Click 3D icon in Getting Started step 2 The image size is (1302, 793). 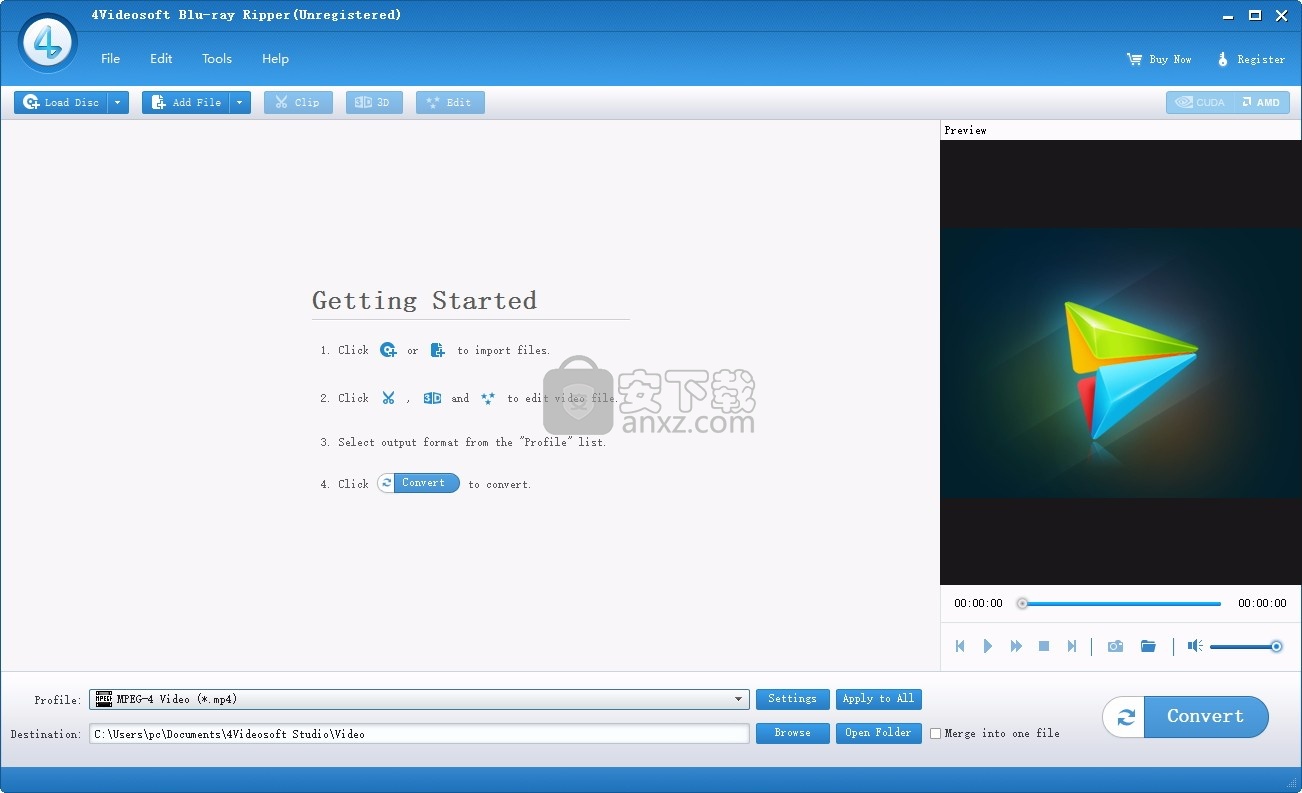tap(432, 398)
